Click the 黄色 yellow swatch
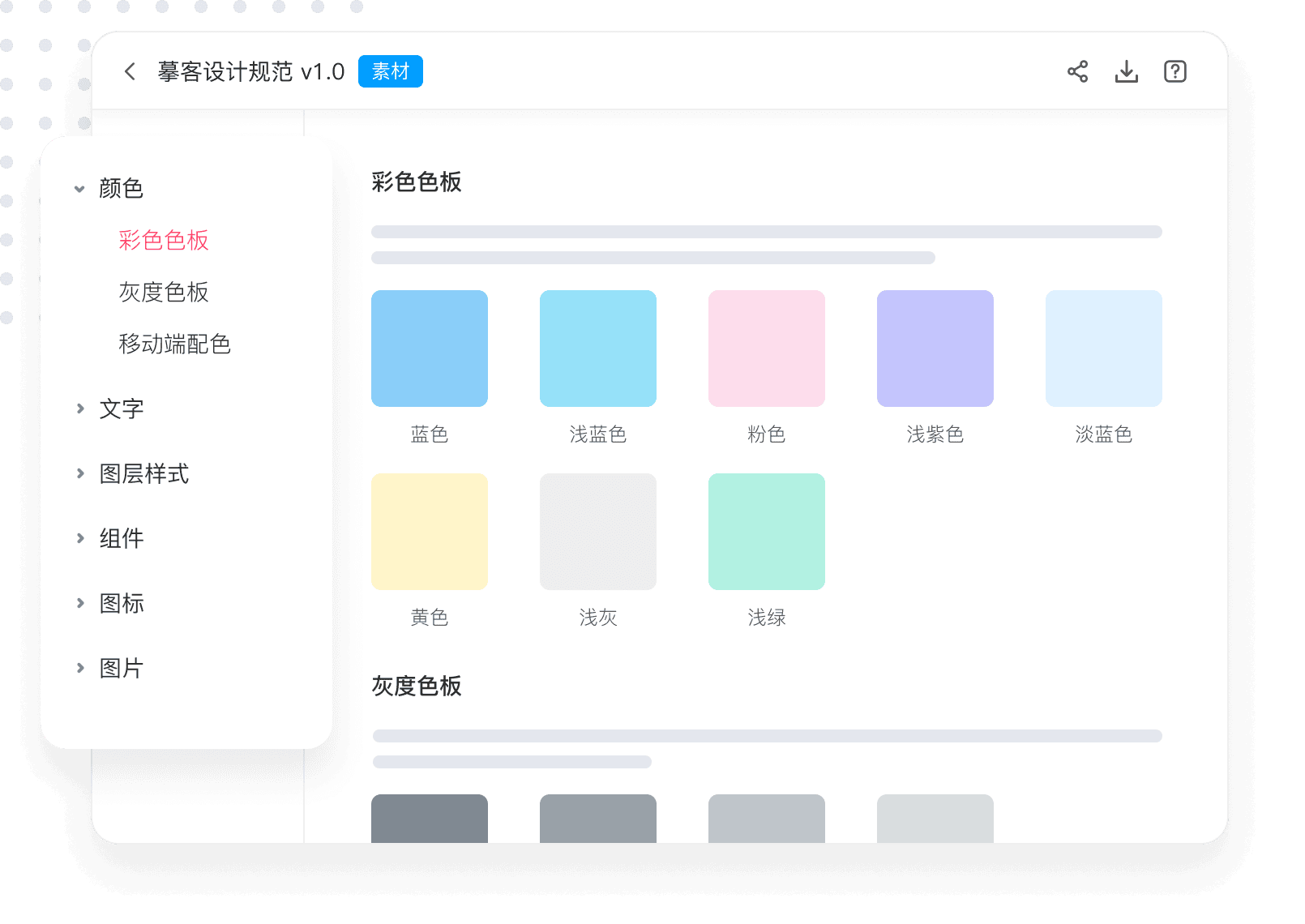This screenshot has height=924, width=1305. tap(429, 532)
